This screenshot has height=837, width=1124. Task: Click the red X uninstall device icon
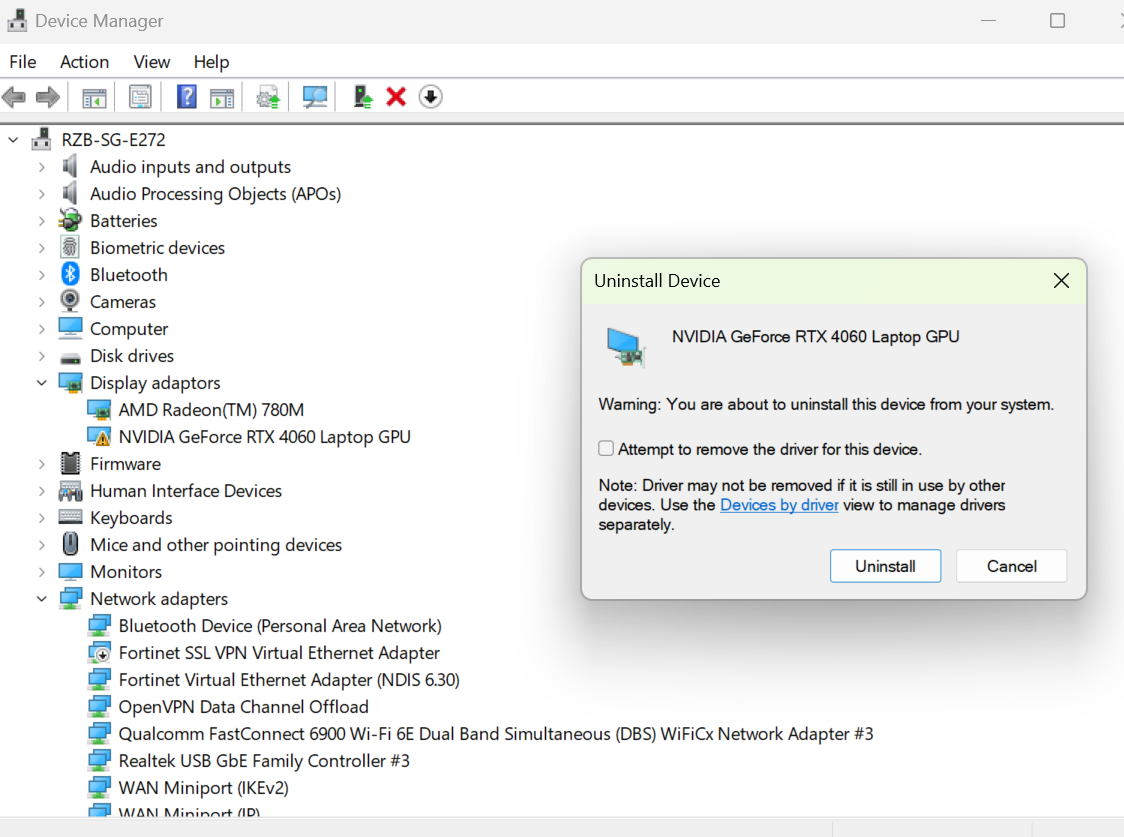(x=396, y=97)
